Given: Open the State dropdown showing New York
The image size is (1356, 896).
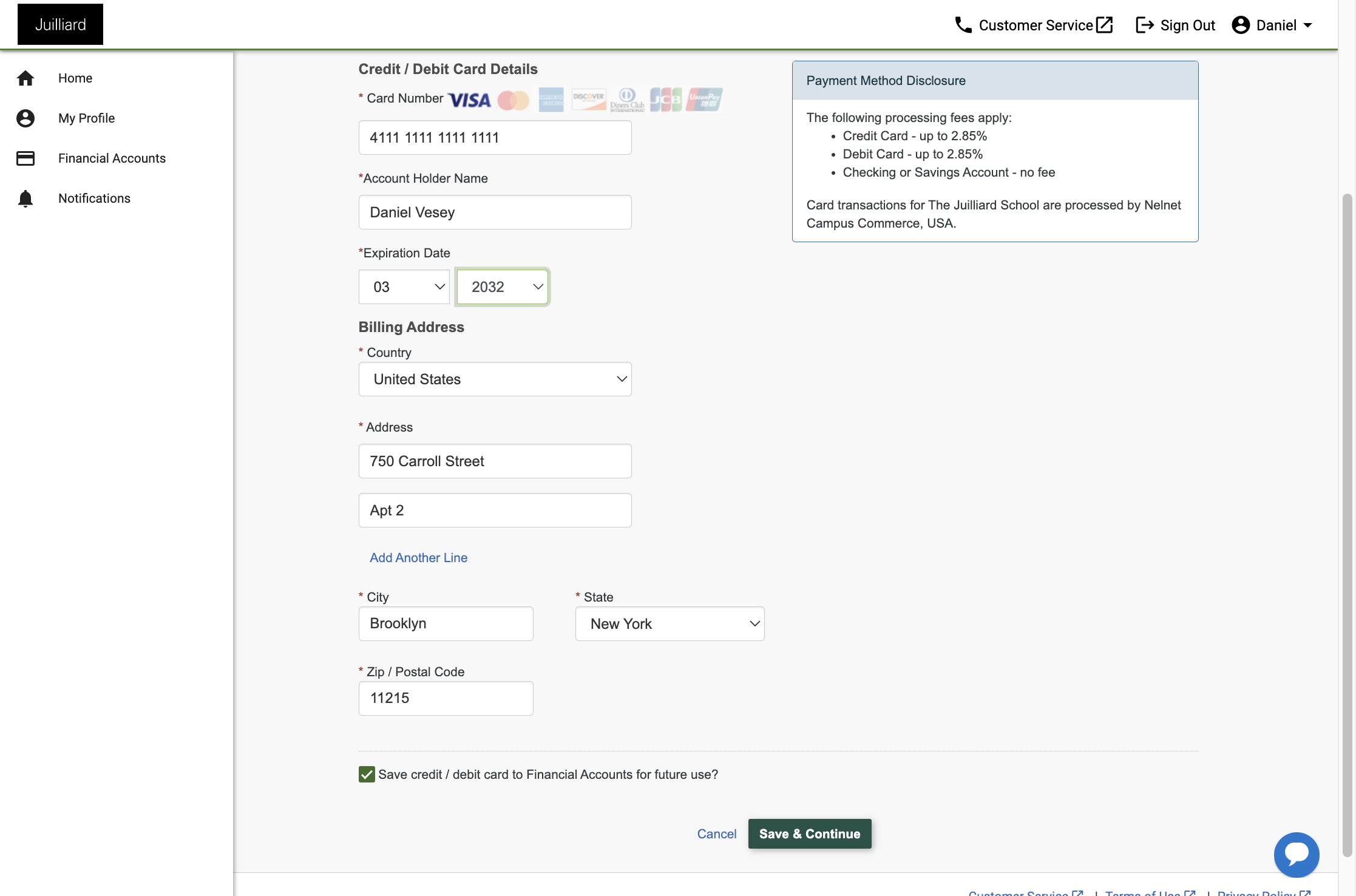Looking at the screenshot, I should 670,624.
